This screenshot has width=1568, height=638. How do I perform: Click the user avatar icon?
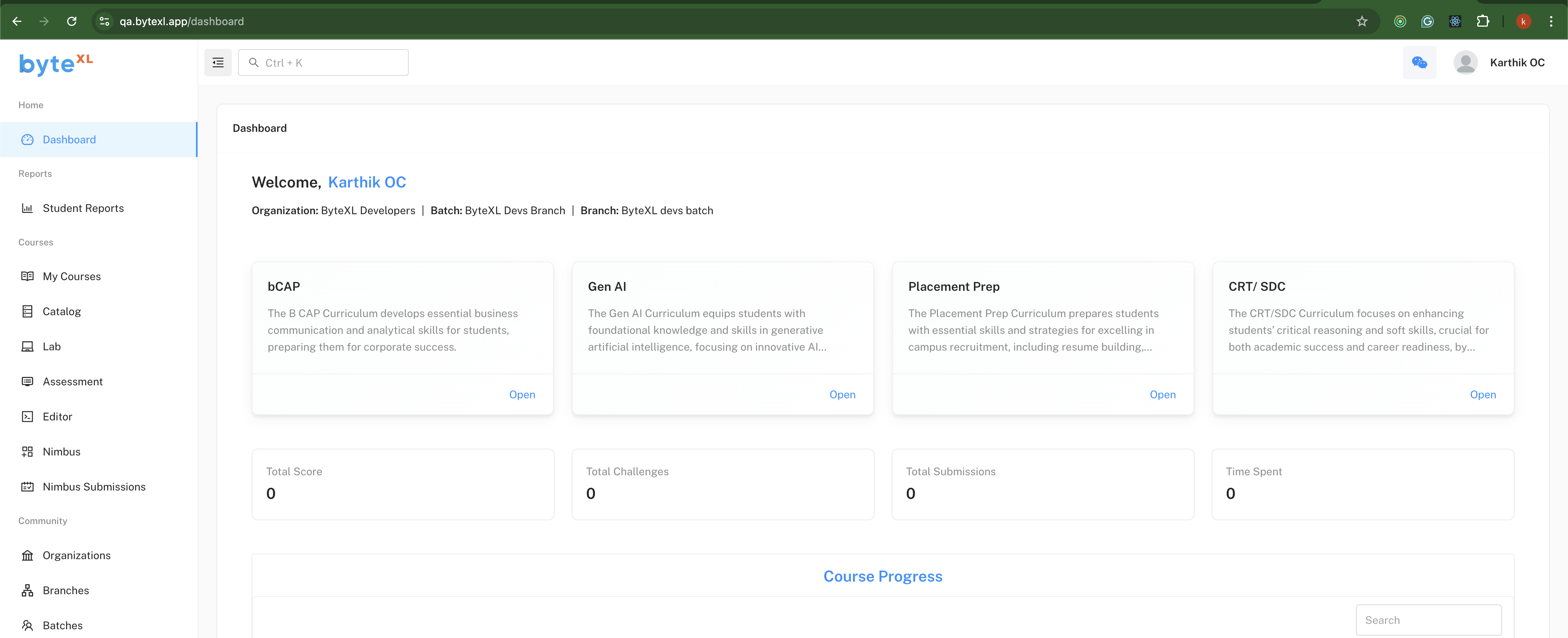[1465, 63]
